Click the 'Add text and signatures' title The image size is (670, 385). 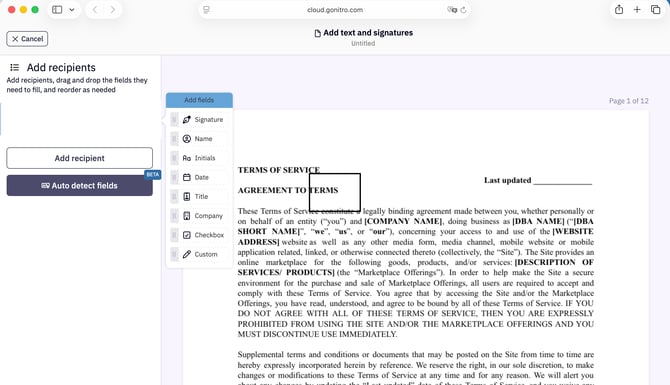[x=368, y=33]
